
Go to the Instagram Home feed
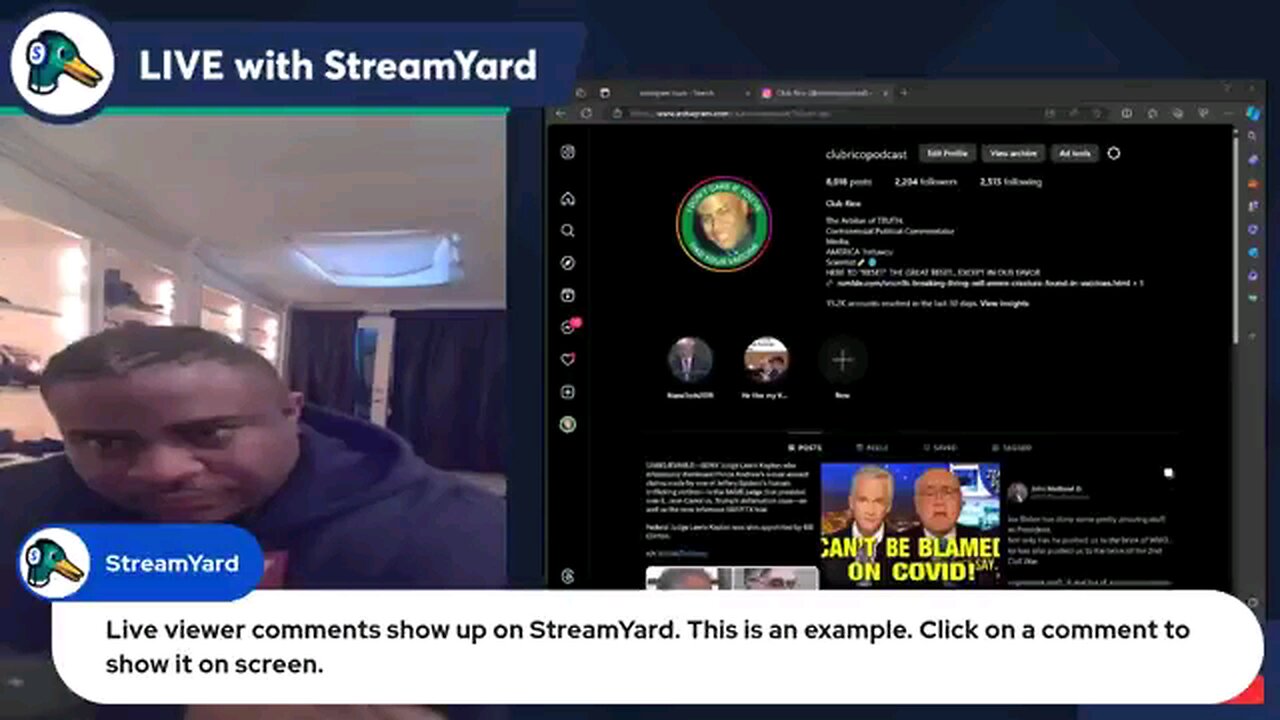coord(567,198)
